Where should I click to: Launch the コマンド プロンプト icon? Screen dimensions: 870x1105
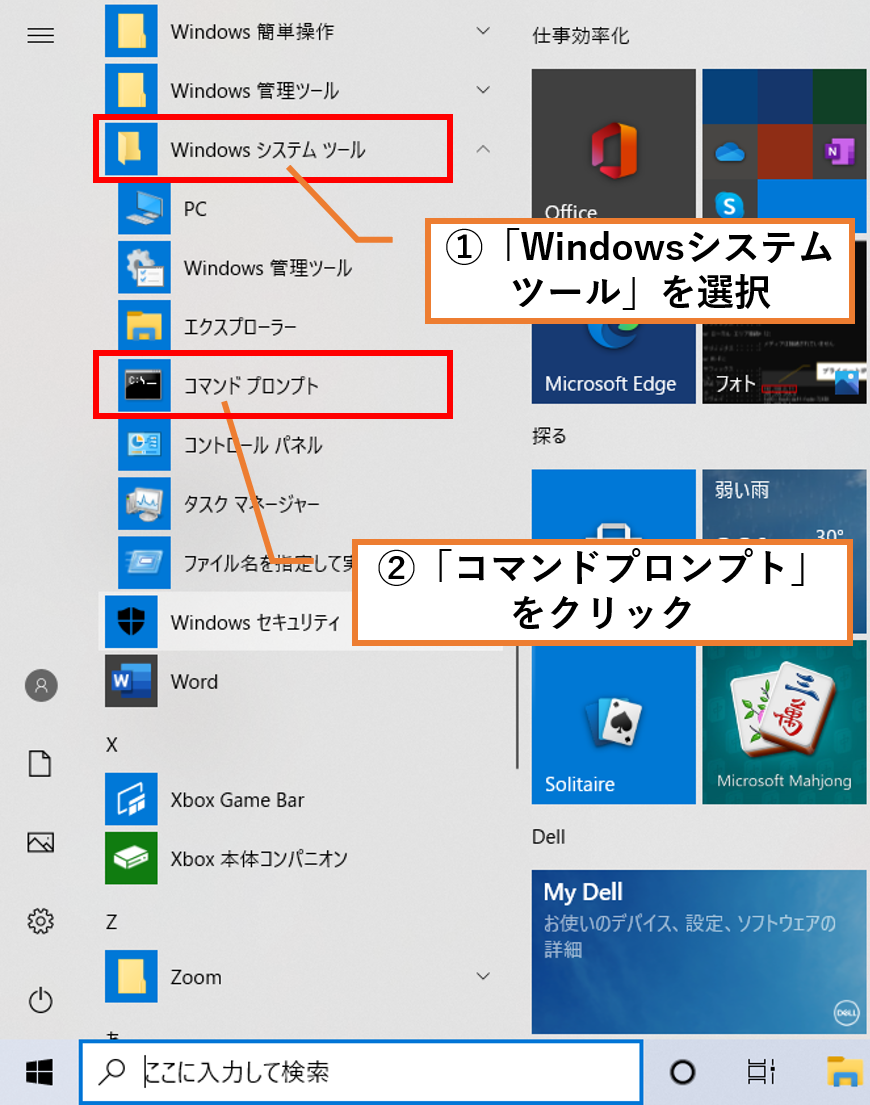[144, 385]
